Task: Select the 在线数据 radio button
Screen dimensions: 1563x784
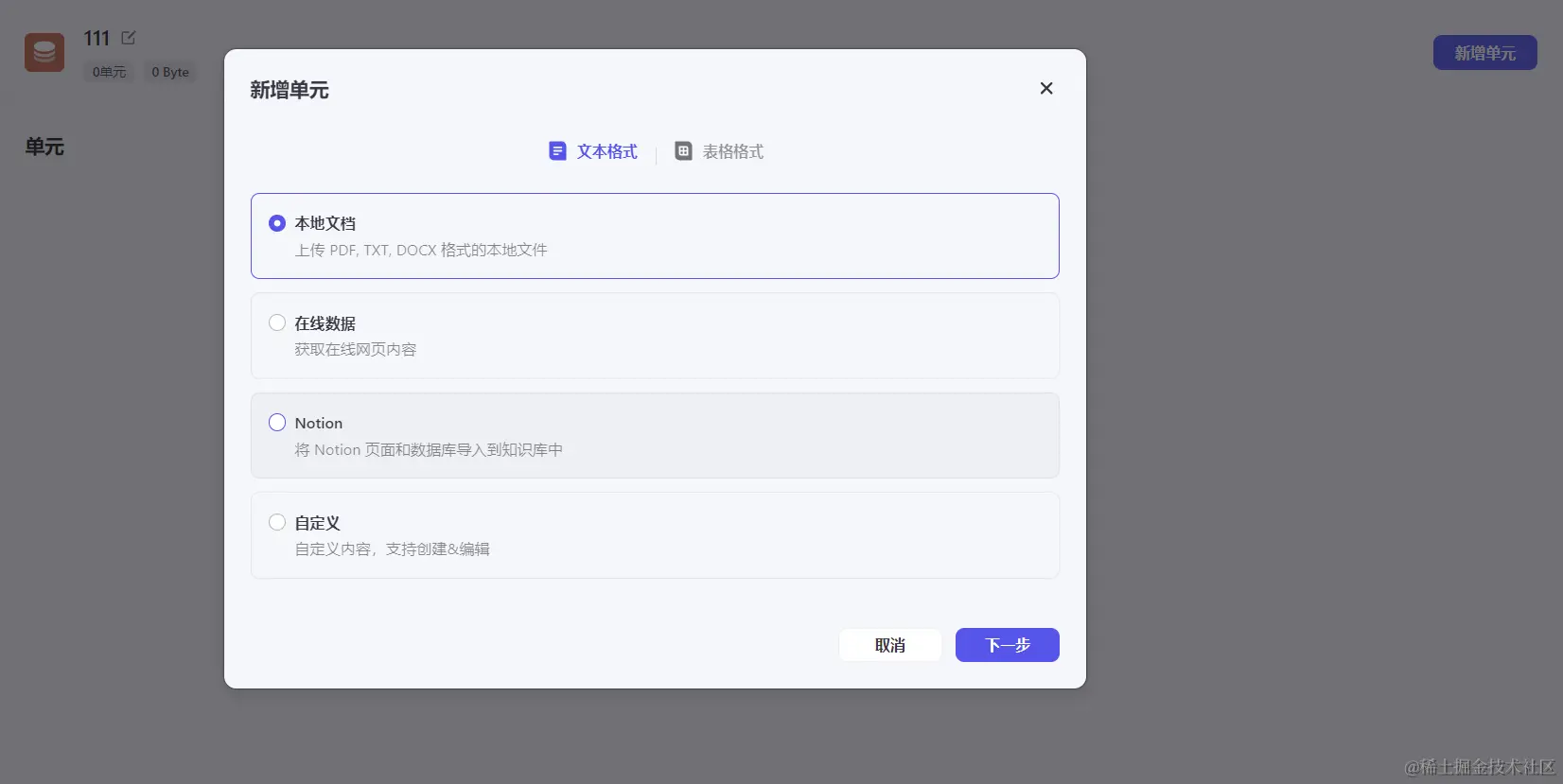Action: pos(277,322)
